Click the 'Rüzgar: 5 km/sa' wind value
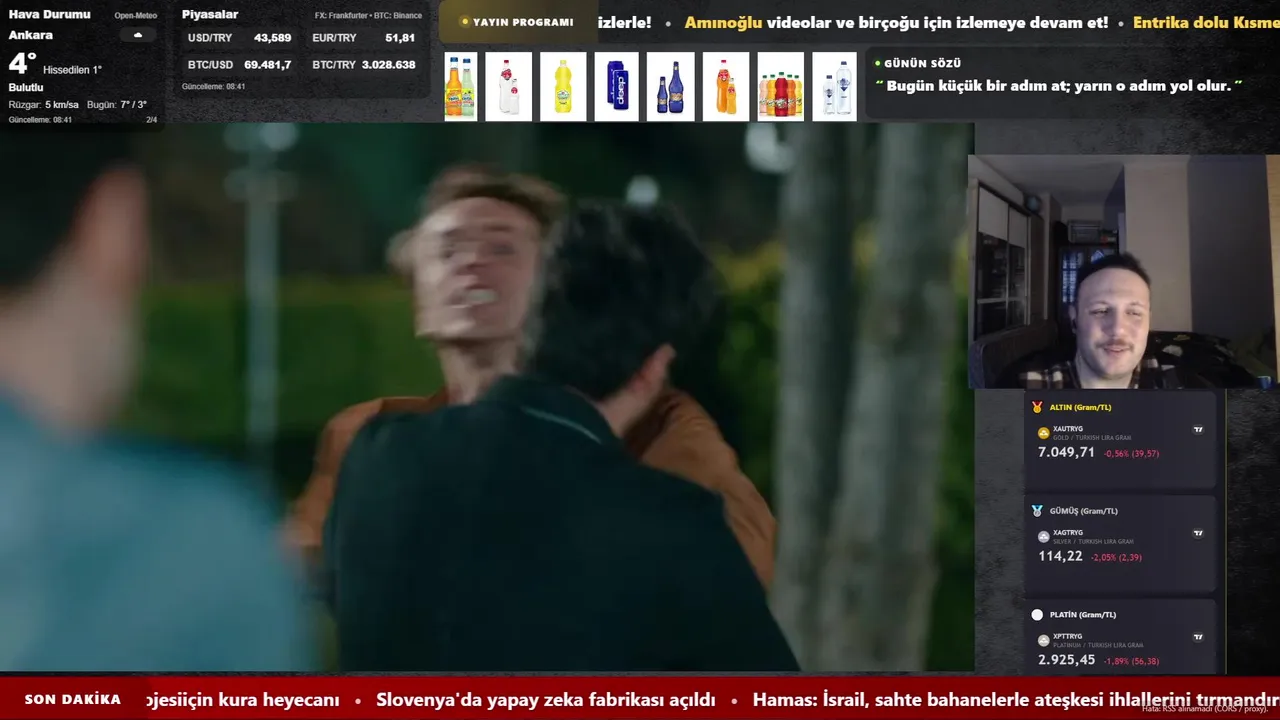 pyautogui.click(x=43, y=105)
